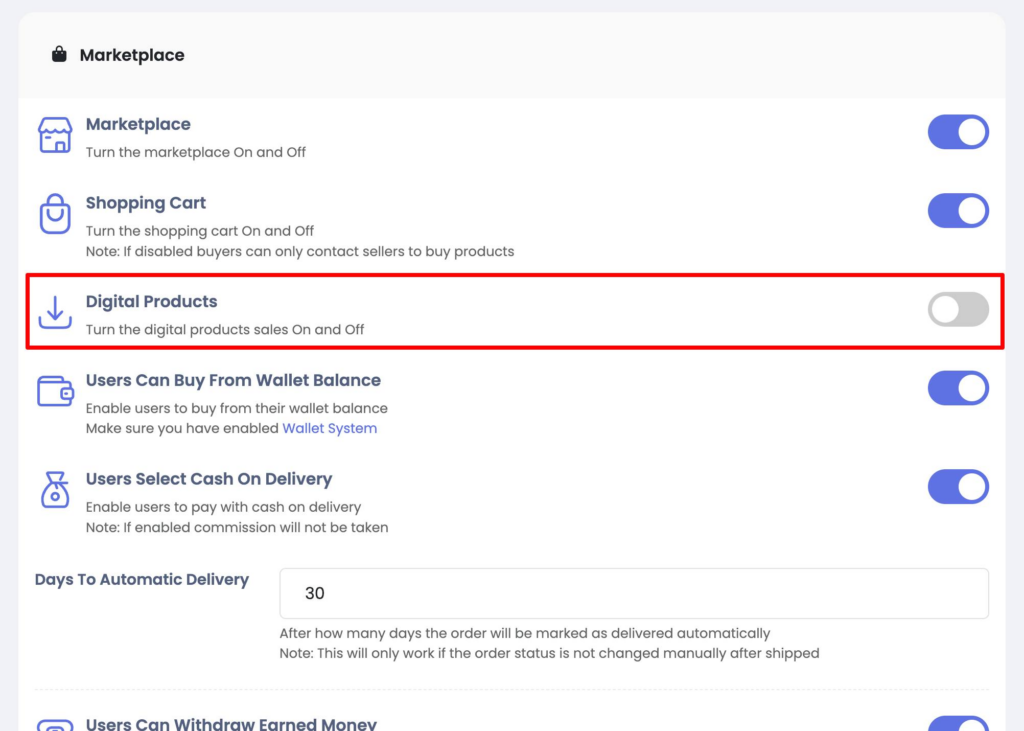This screenshot has height=731, width=1024.
Task: Toggle Users Can Buy From Wallet Balance
Action: coord(958,388)
